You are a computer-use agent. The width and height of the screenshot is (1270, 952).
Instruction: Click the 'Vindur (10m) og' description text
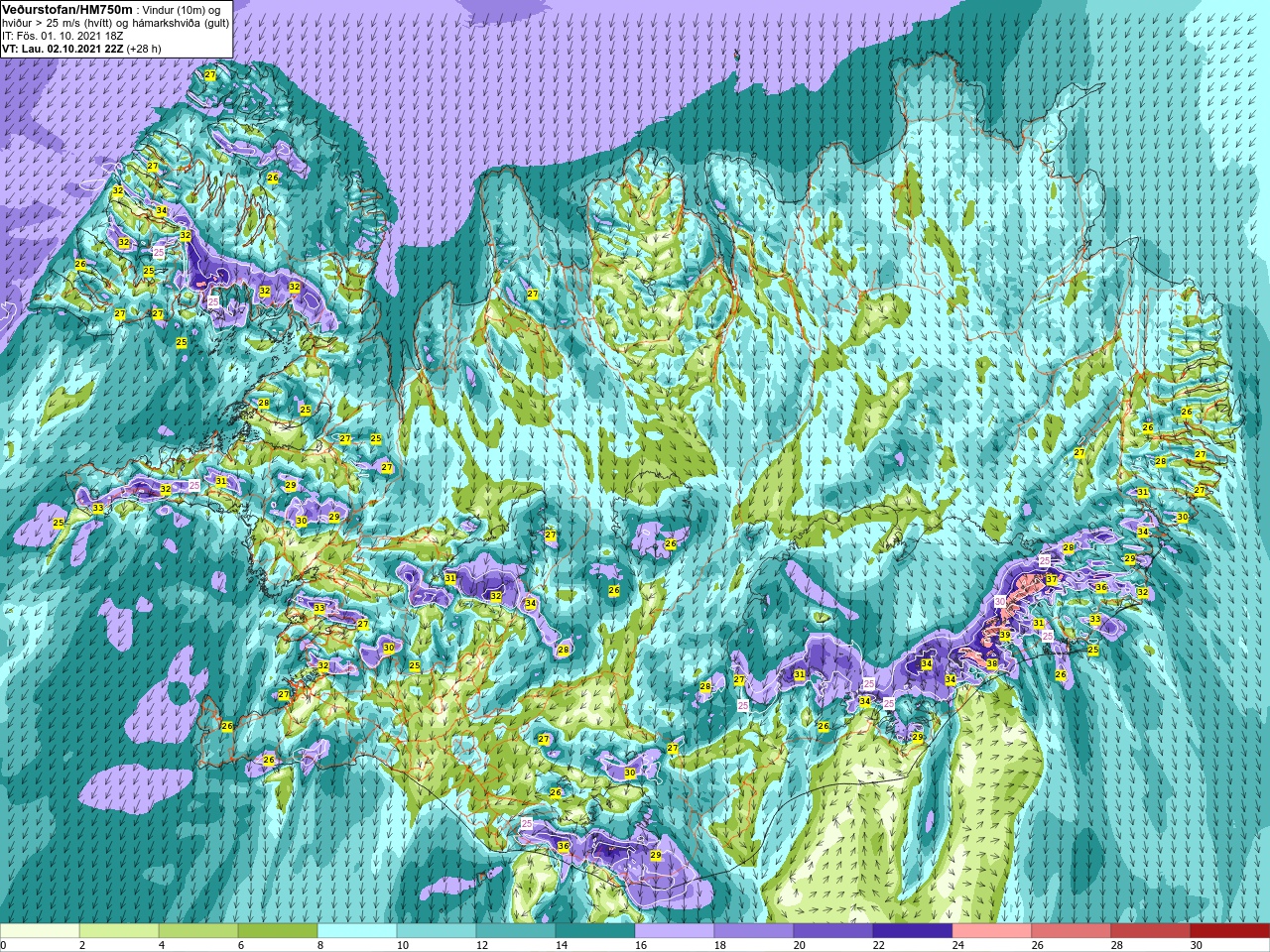(x=182, y=10)
